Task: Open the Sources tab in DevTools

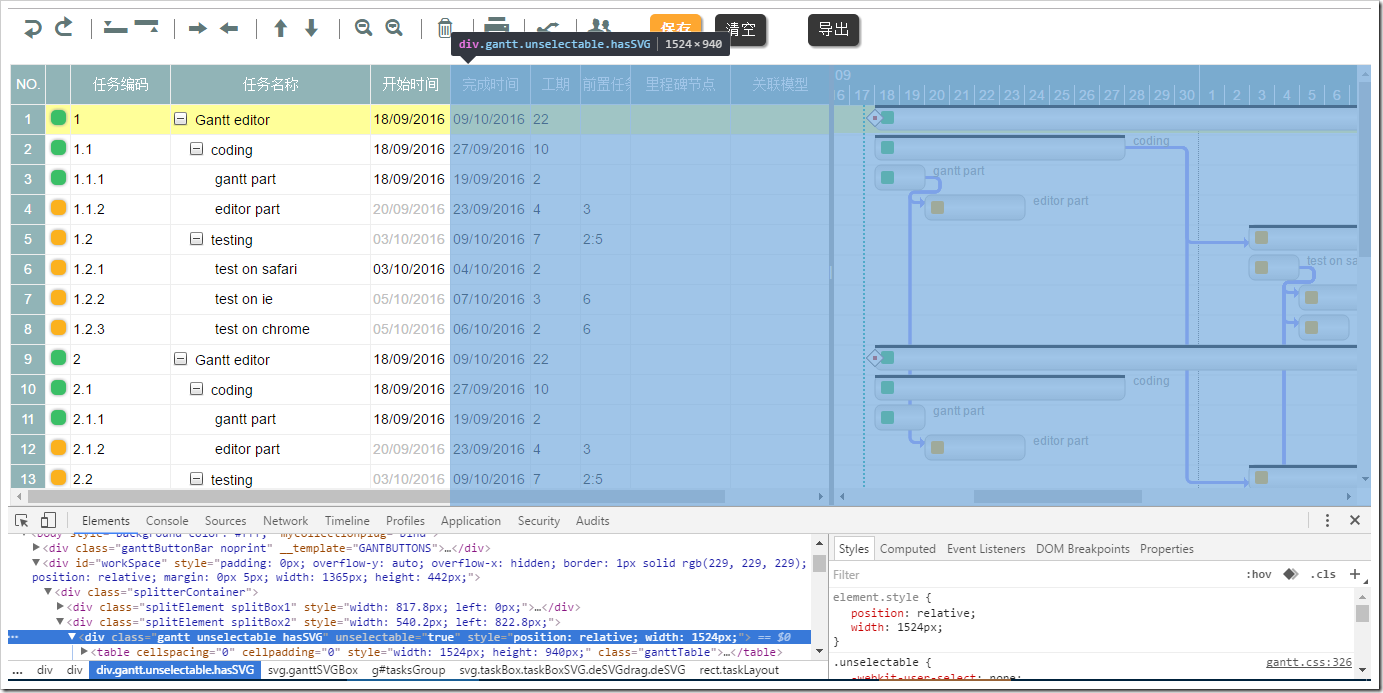Action: [226, 520]
